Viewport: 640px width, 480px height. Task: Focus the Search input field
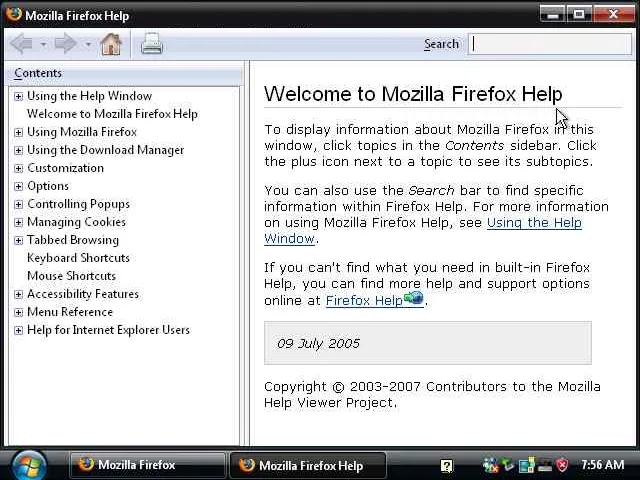(550, 44)
